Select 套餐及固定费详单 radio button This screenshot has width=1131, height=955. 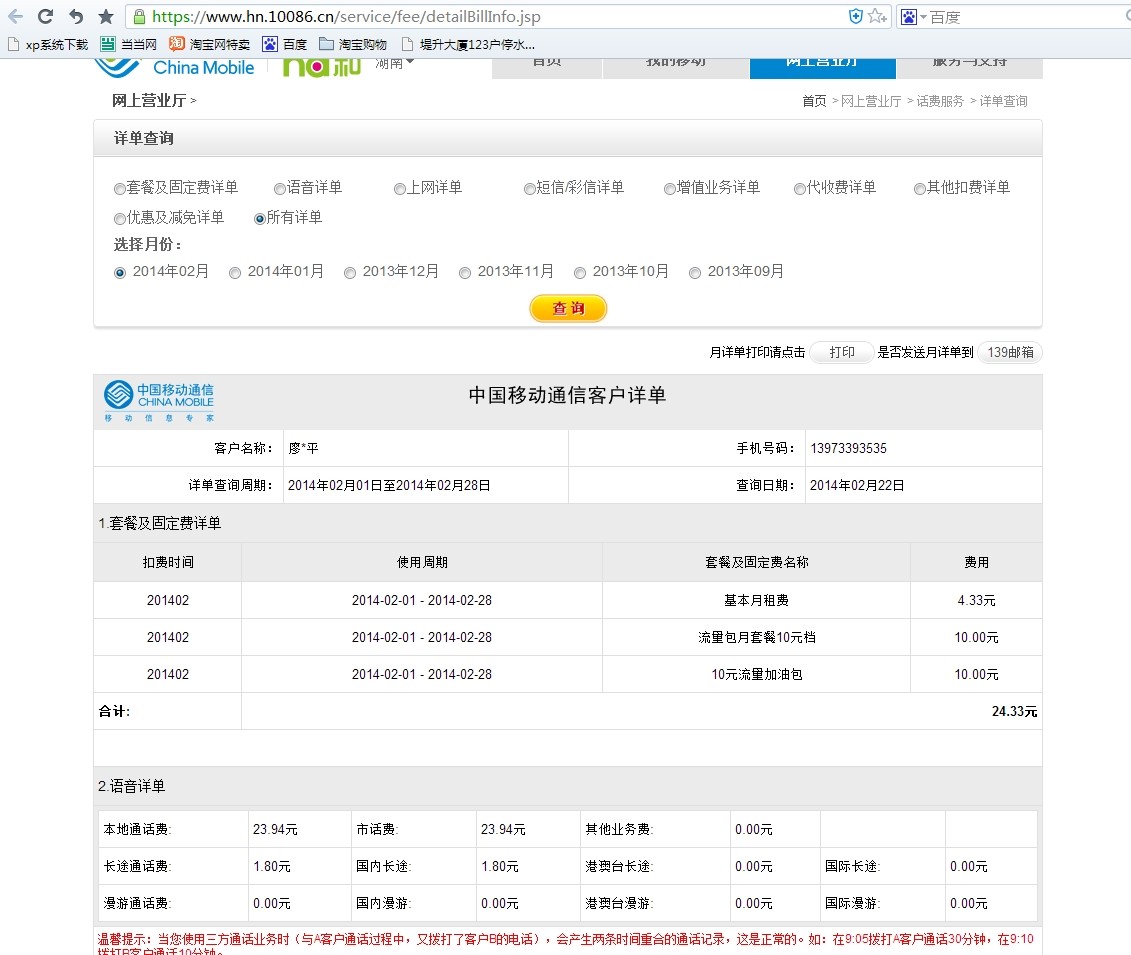pos(120,189)
